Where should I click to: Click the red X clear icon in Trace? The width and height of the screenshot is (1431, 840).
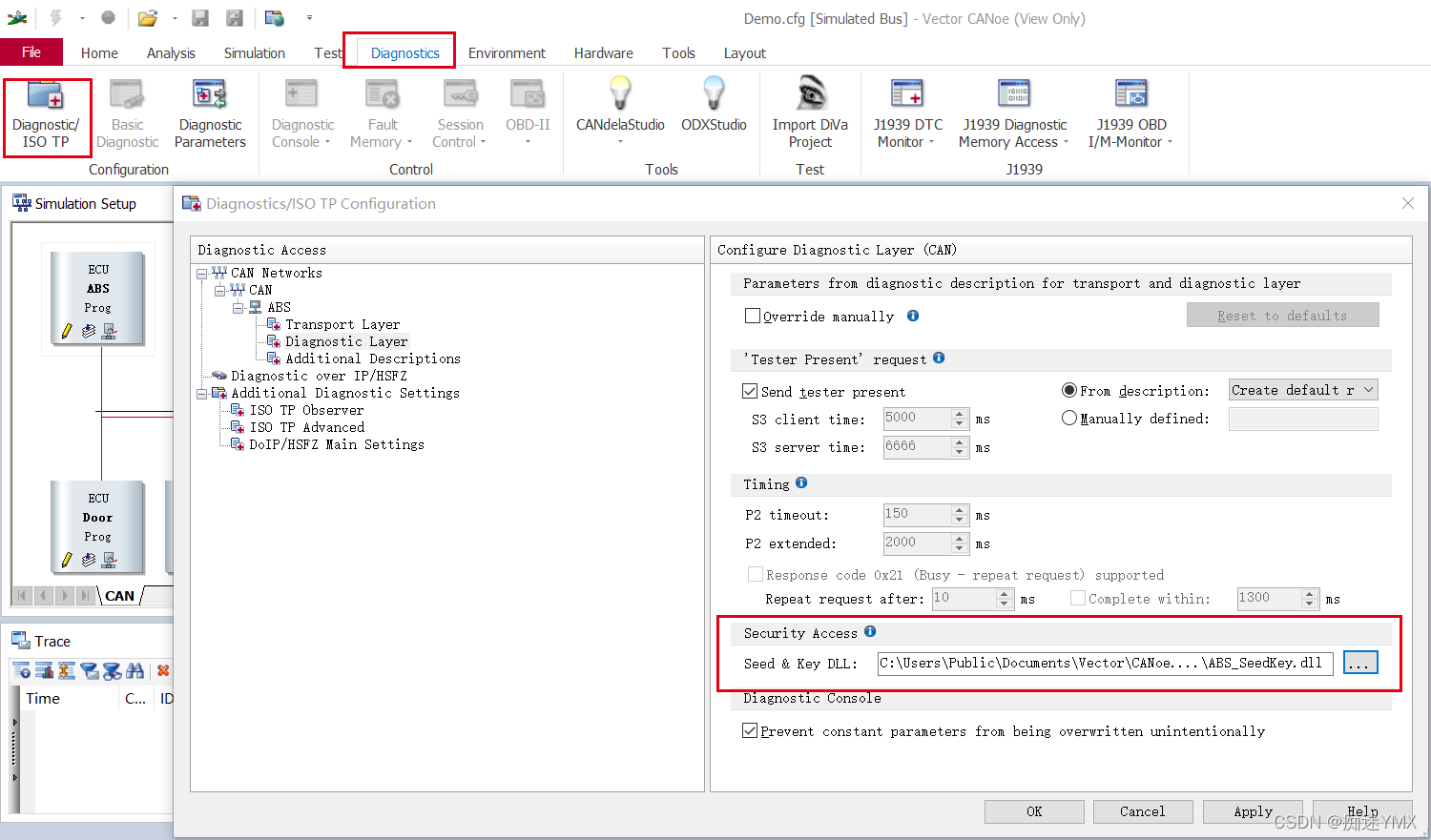163,671
